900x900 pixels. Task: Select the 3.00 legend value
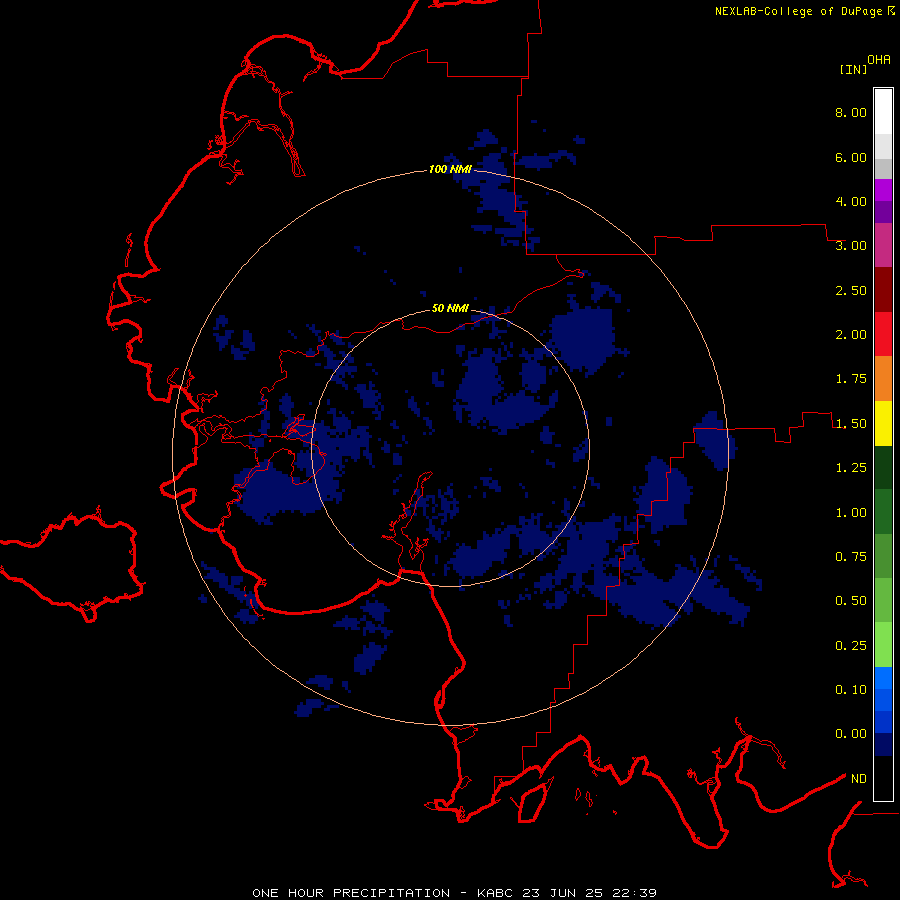pyautogui.click(x=851, y=246)
